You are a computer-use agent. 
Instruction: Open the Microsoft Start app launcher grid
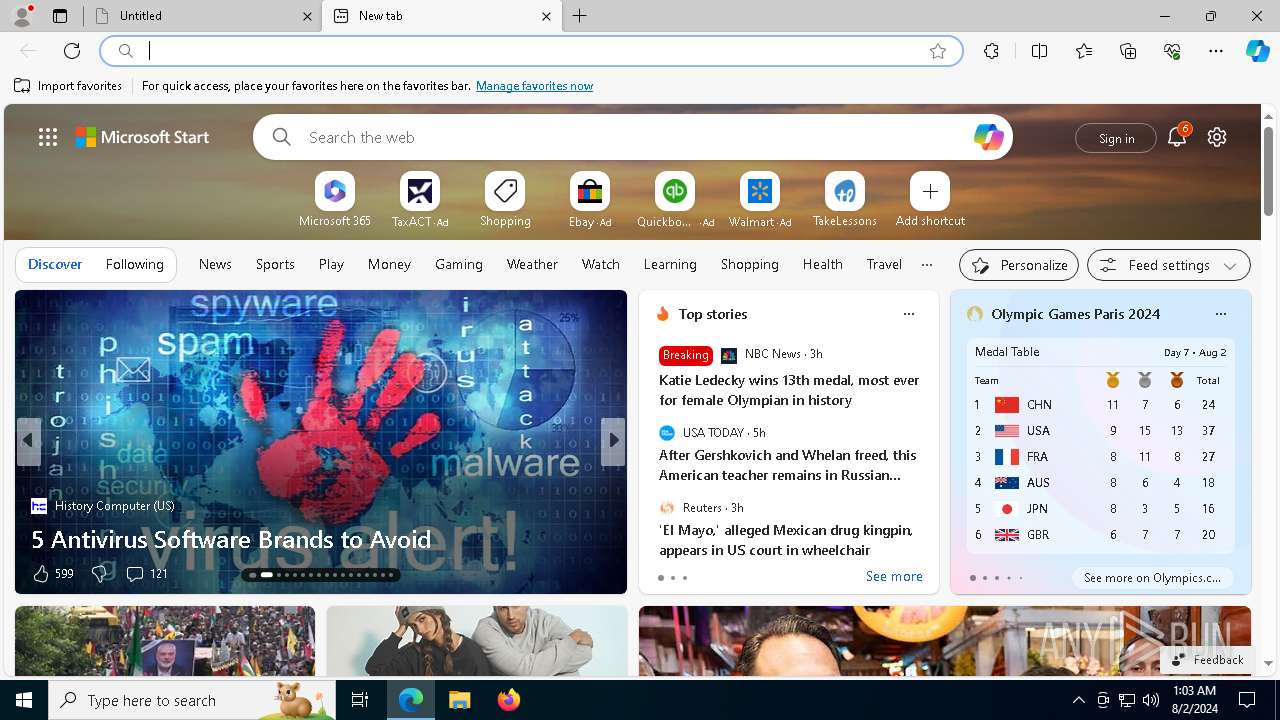(48, 137)
